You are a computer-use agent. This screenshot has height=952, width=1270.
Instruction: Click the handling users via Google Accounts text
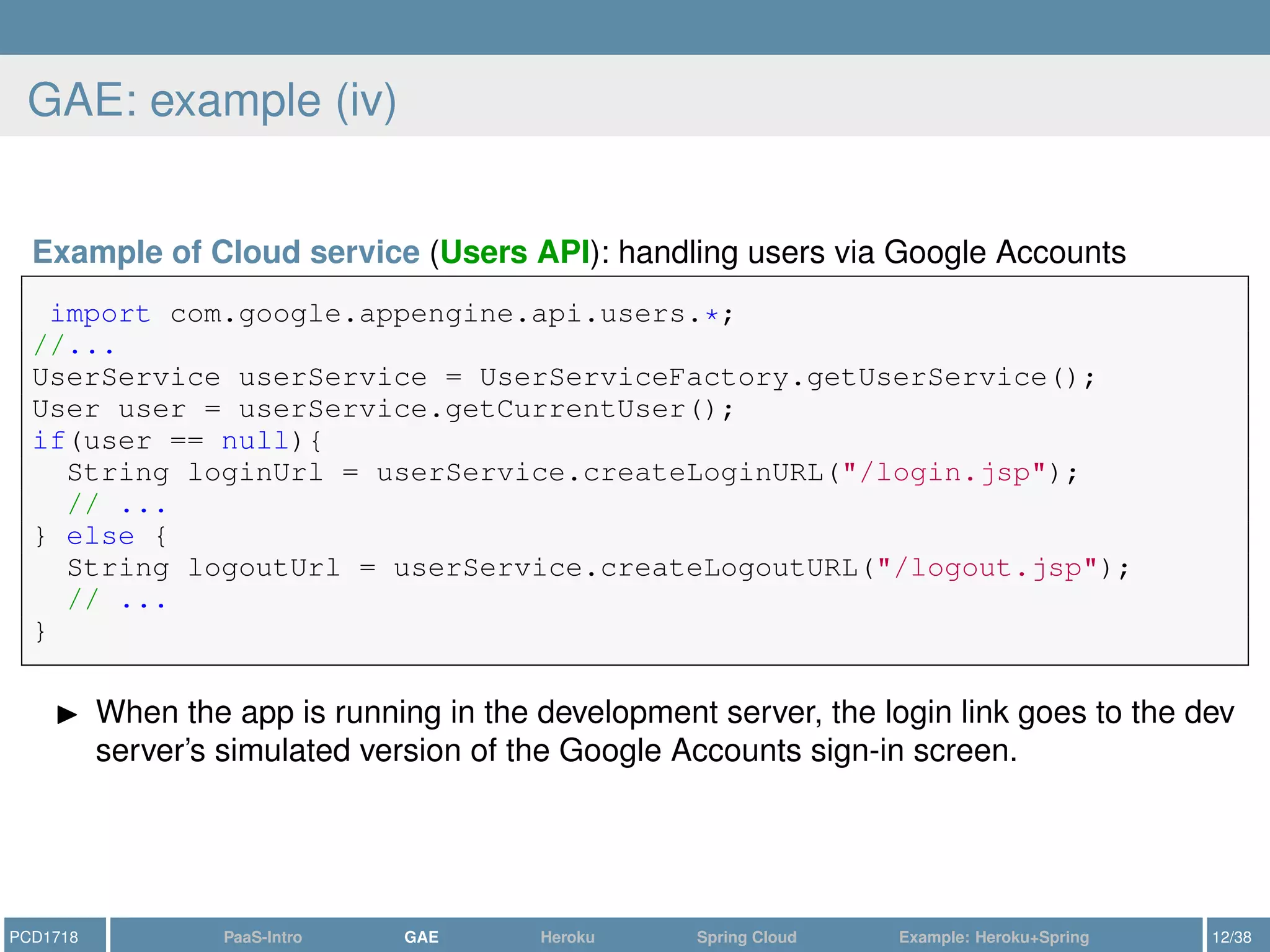pyautogui.click(x=872, y=252)
